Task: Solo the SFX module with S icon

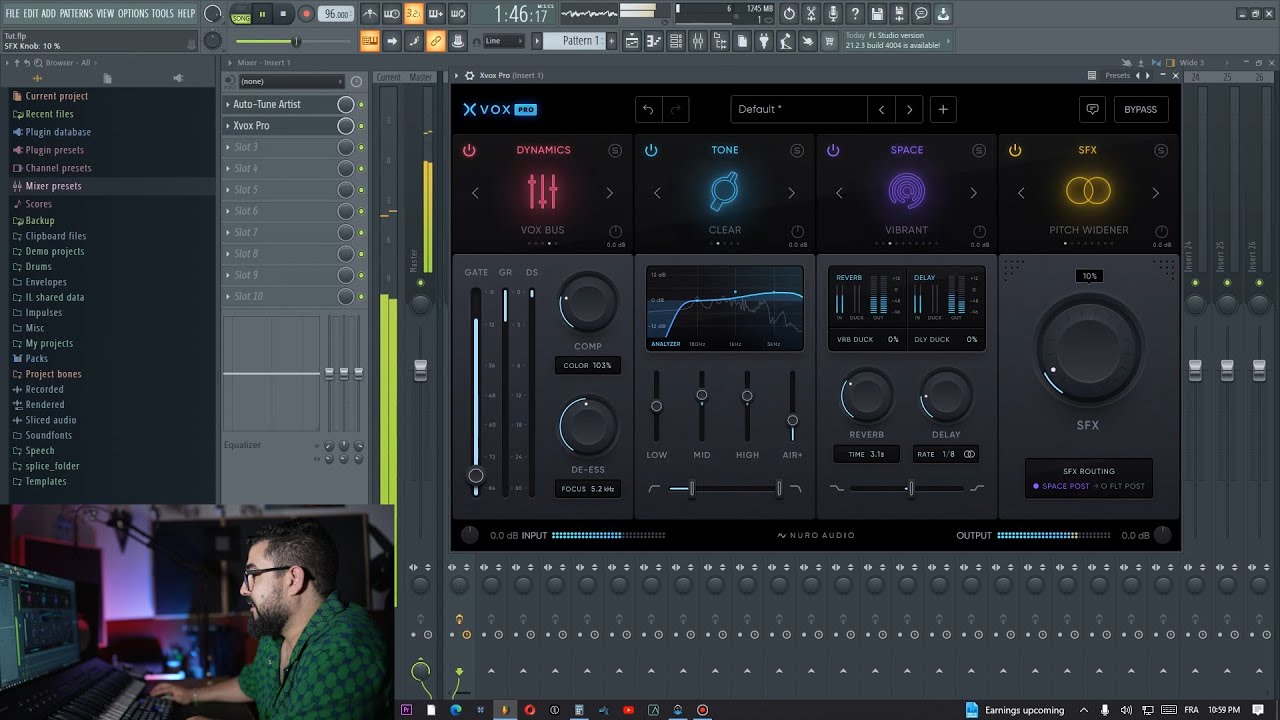Action: tap(1161, 150)
